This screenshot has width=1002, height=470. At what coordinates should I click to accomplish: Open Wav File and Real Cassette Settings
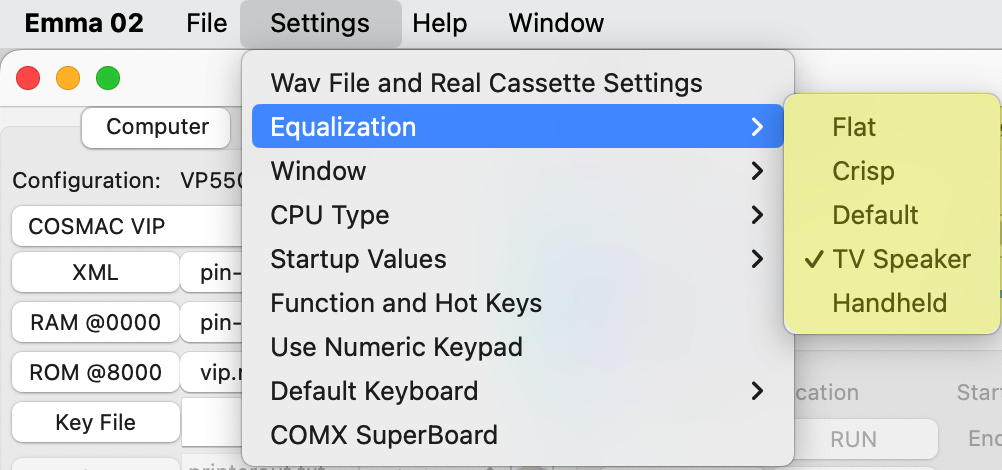tap(486, 83)
